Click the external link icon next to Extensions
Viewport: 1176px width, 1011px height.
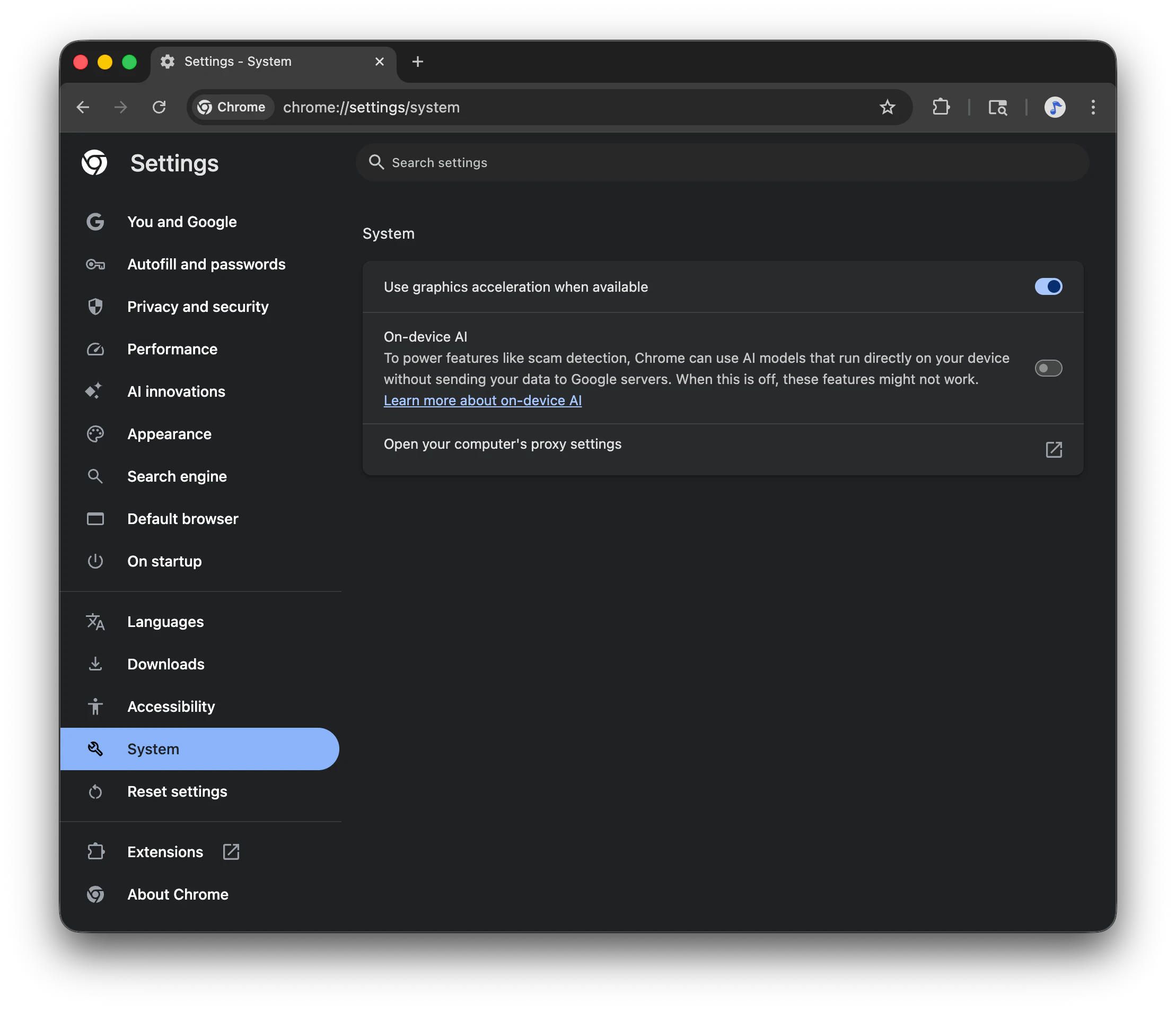tap(231, 852)
